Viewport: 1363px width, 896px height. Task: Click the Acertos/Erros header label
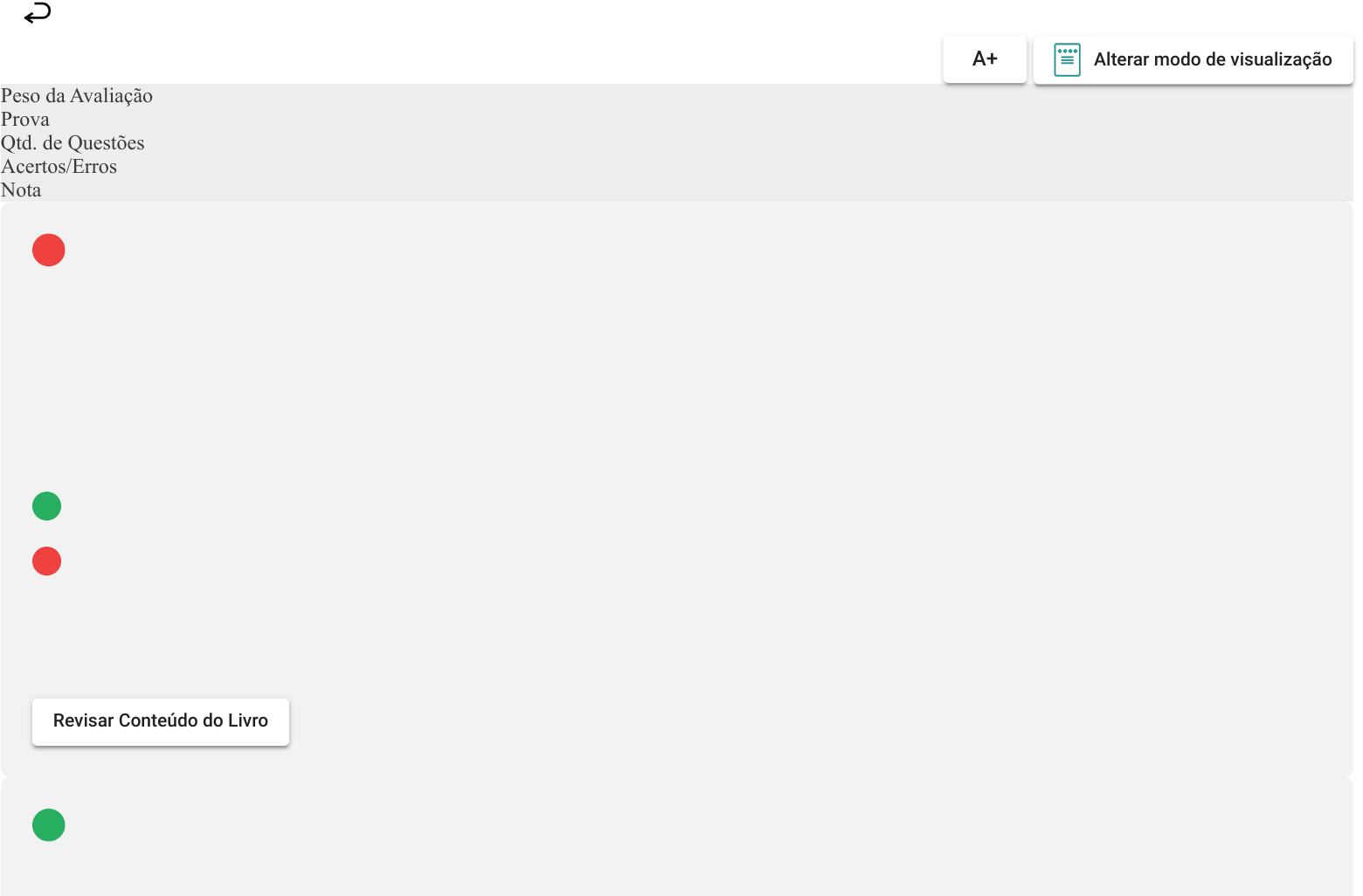click(59, 167)
